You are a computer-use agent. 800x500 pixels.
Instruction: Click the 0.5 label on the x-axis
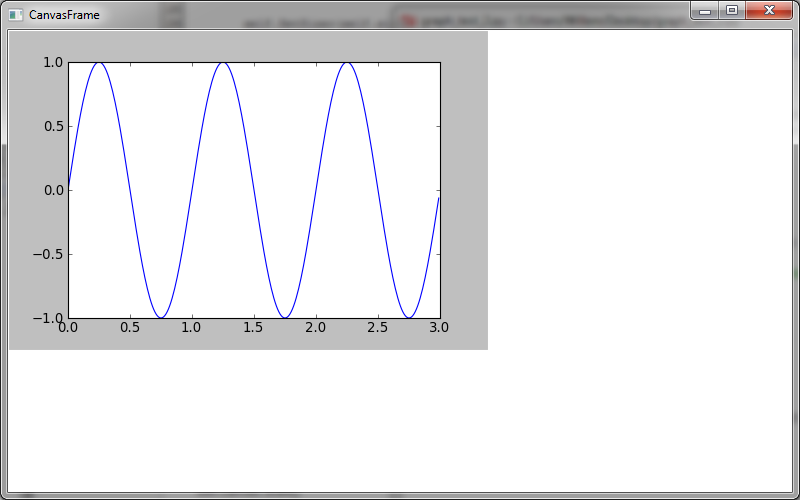pyautogui.click(x=130, y=328)
